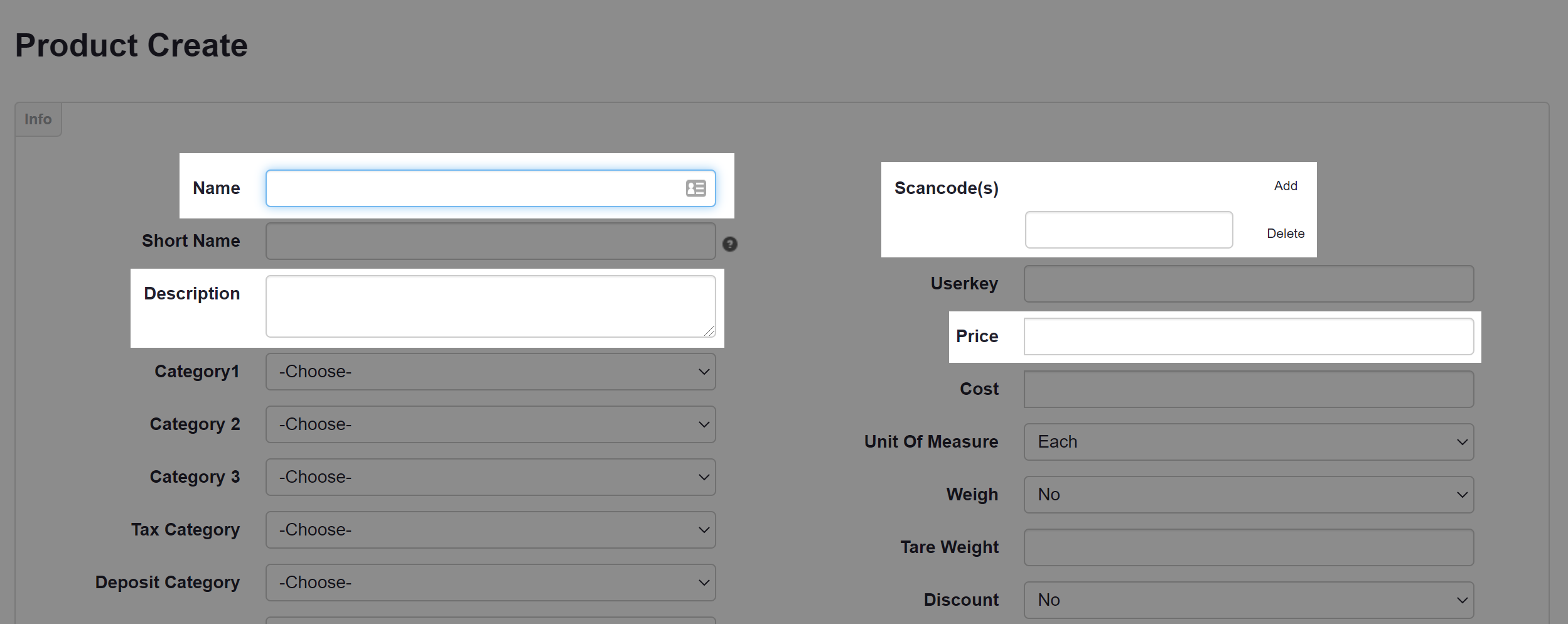Open the Category1 dropdown
This screenshot has width=1568, height=624.
coord(490,372)
